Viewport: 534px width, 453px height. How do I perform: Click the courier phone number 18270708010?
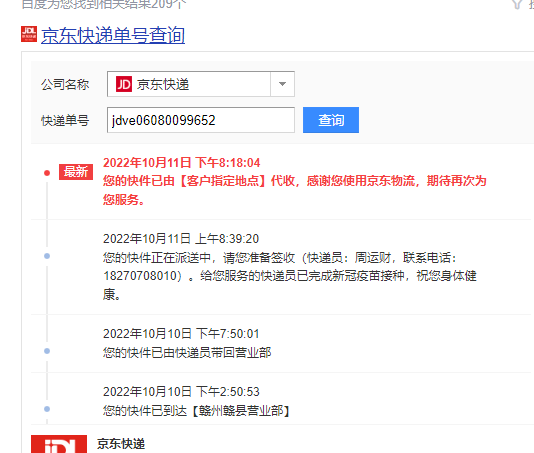[140, 276]
